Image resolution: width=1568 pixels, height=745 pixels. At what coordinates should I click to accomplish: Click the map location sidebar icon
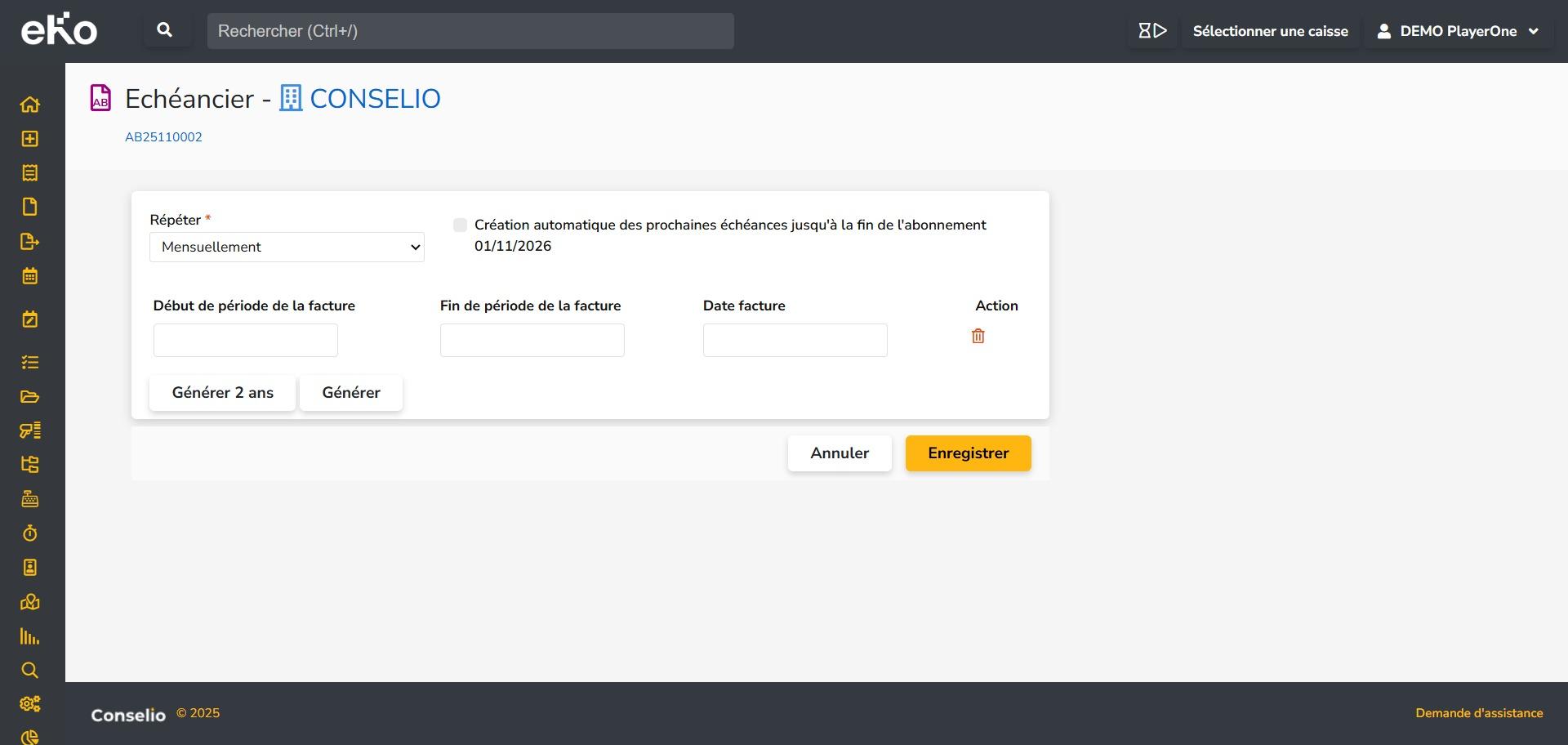29,602
